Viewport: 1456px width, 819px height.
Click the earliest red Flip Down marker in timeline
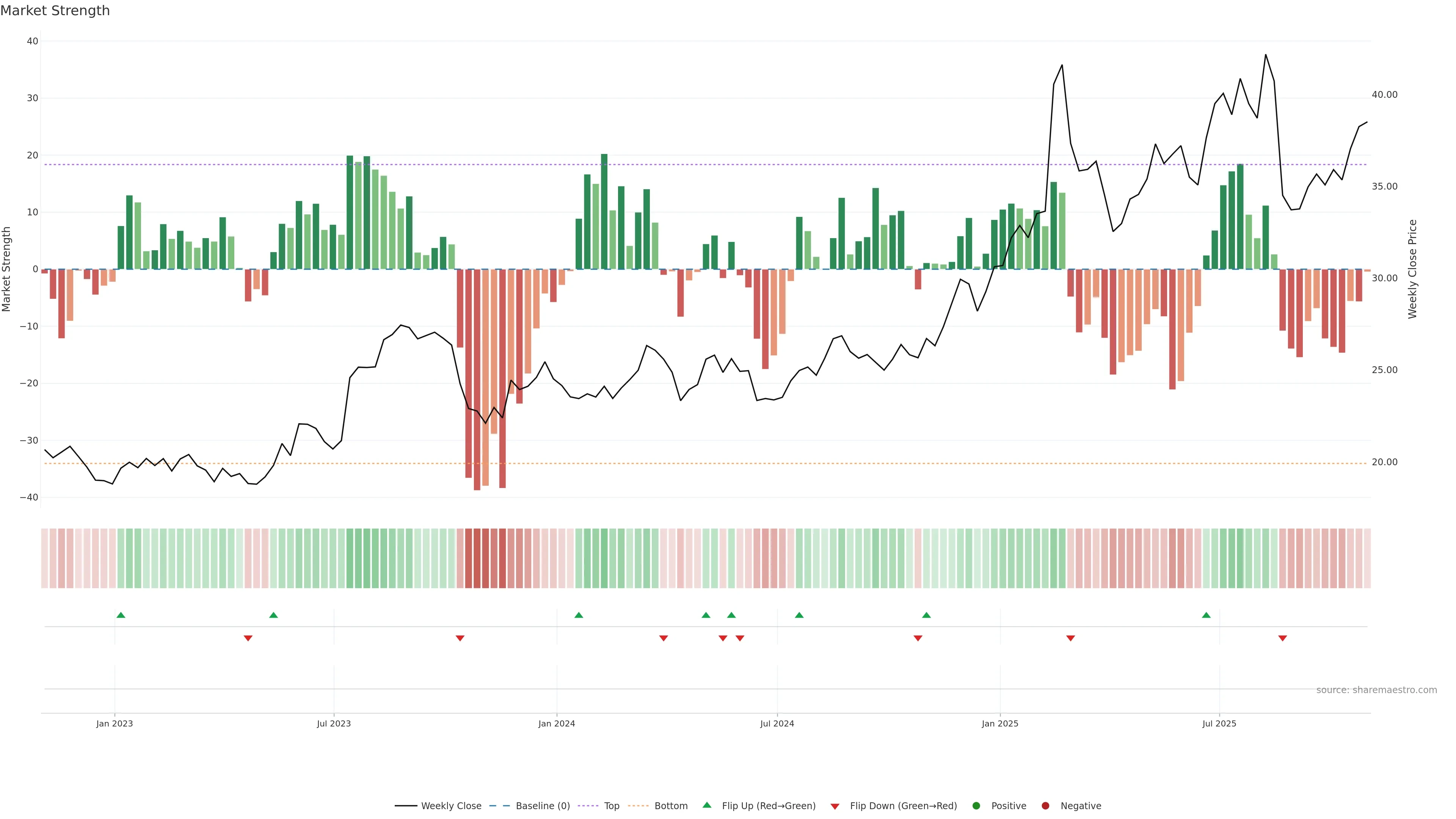(248, 638)
